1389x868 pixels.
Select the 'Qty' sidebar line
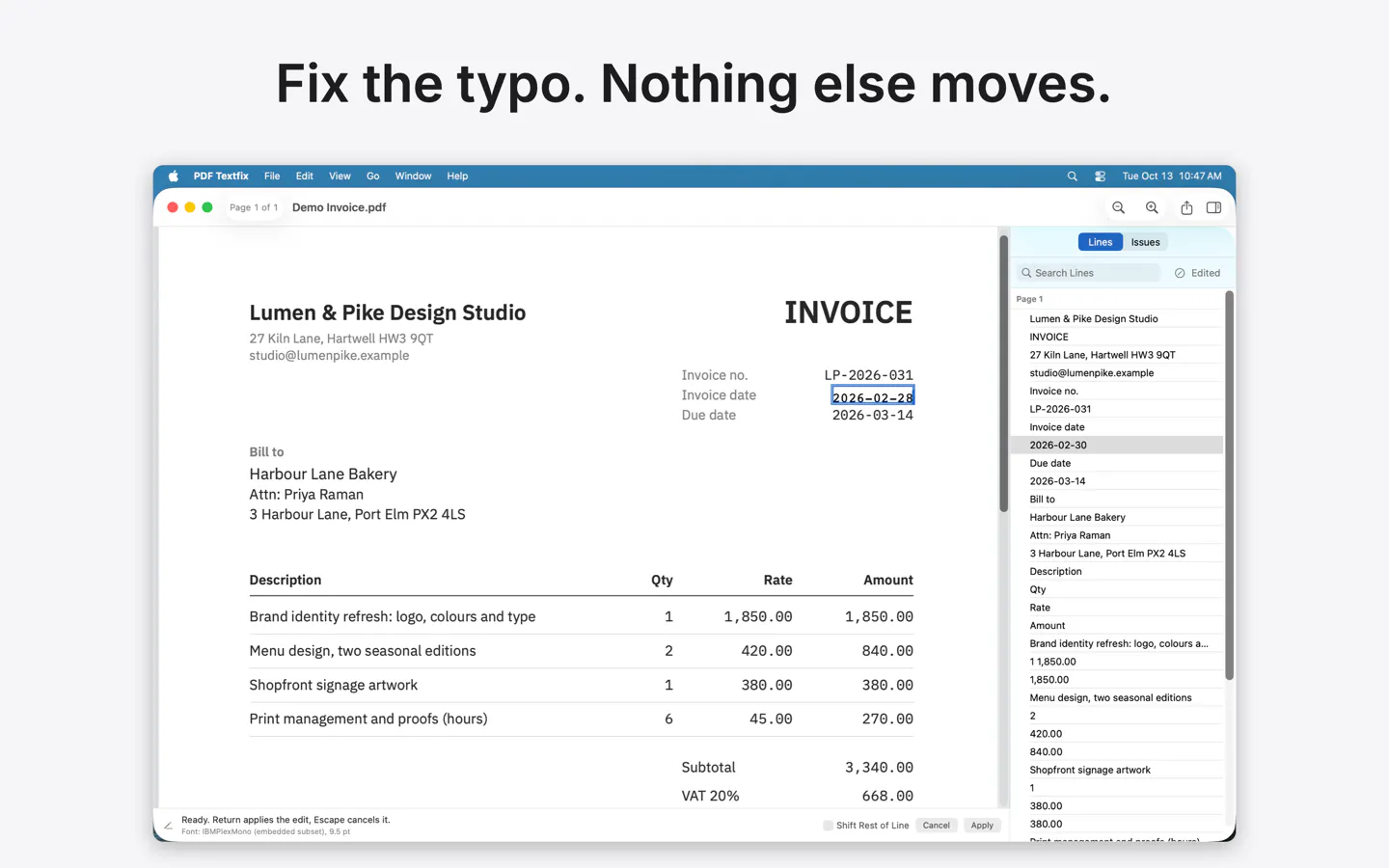point(1117,589)
